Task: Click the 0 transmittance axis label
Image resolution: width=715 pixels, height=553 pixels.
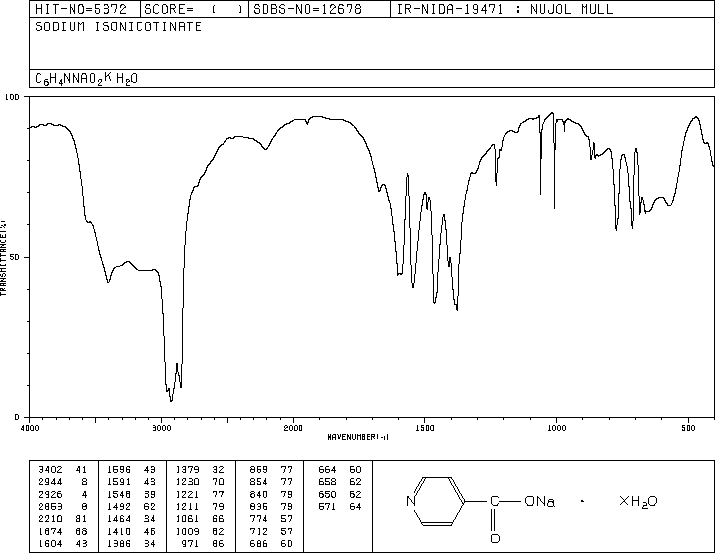Action: pos(17,417)
